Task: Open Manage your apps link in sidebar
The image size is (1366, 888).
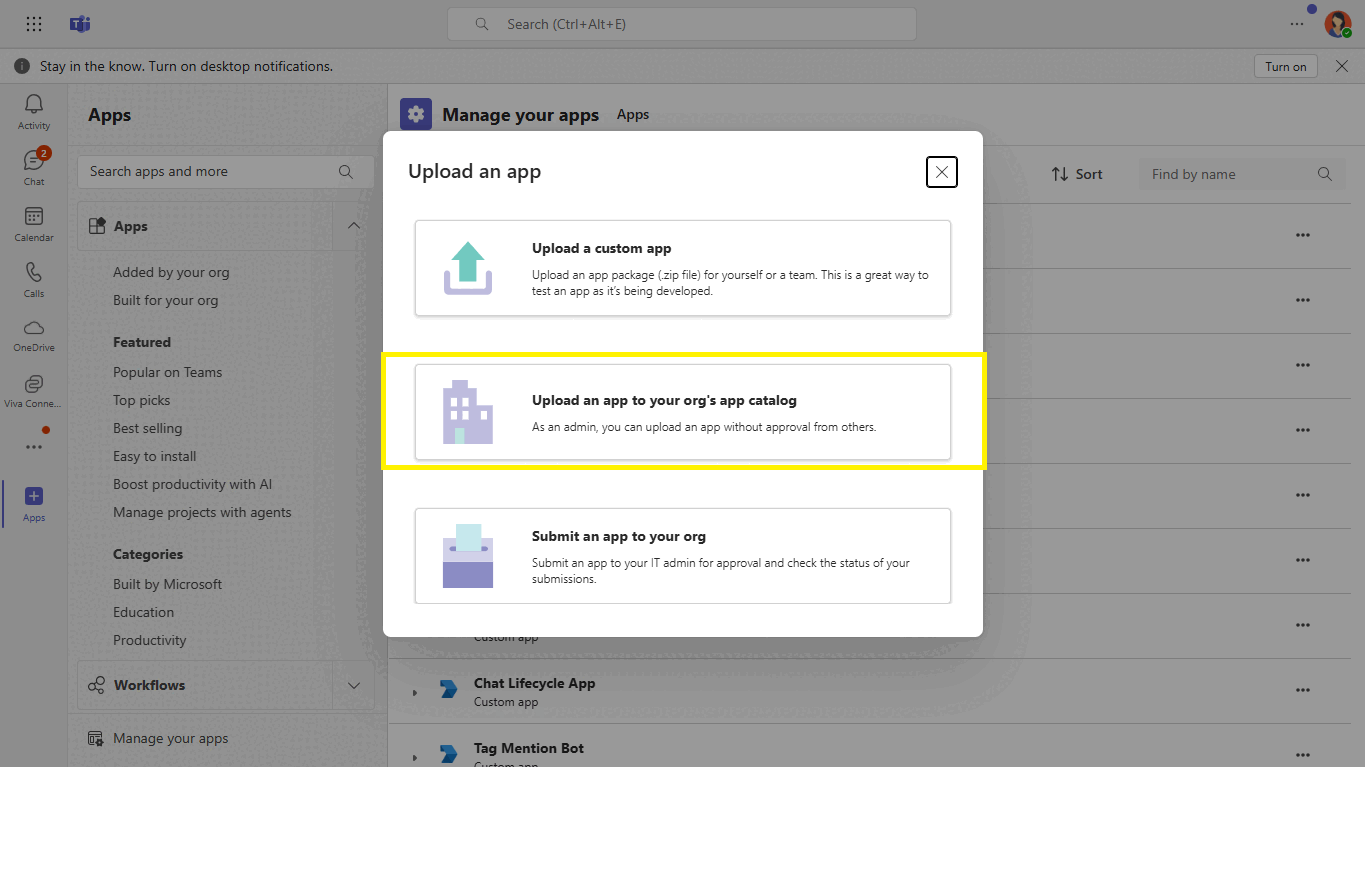Action: 171,739
